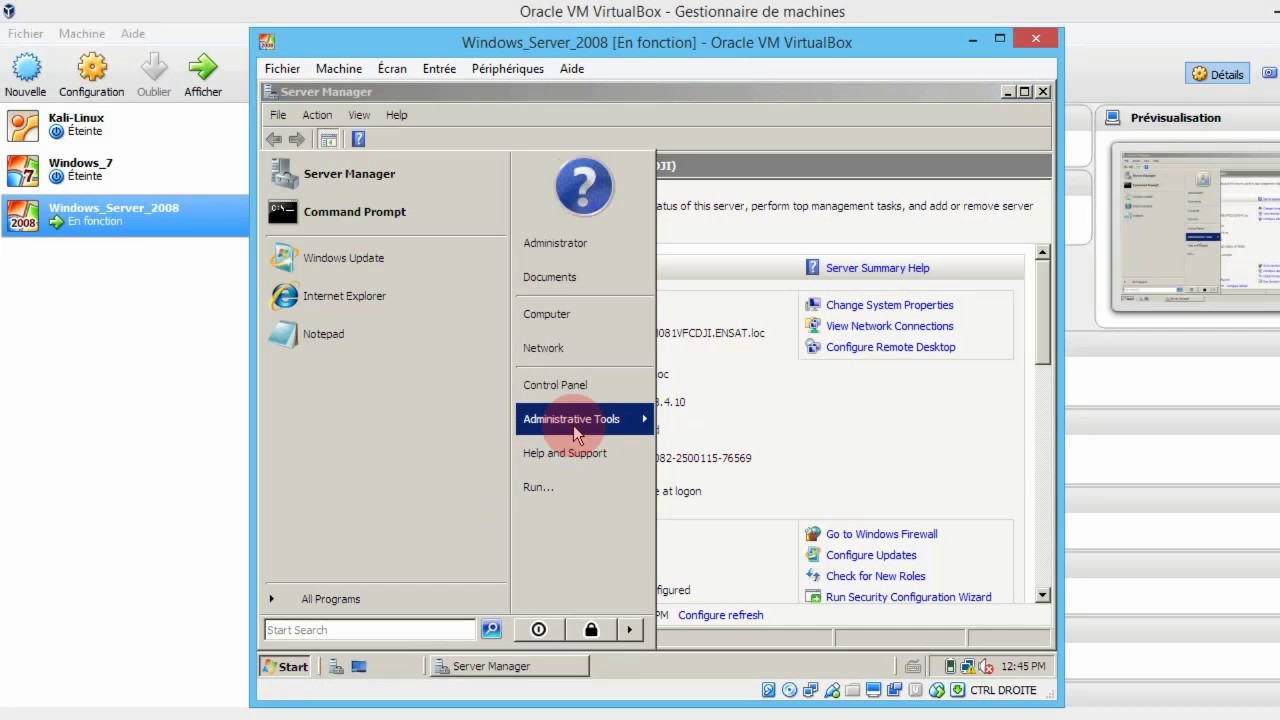Click the Prévisualisation preview thumbnail
The width and height of the screenshot is (1280, 720).
coord(1201,227)
